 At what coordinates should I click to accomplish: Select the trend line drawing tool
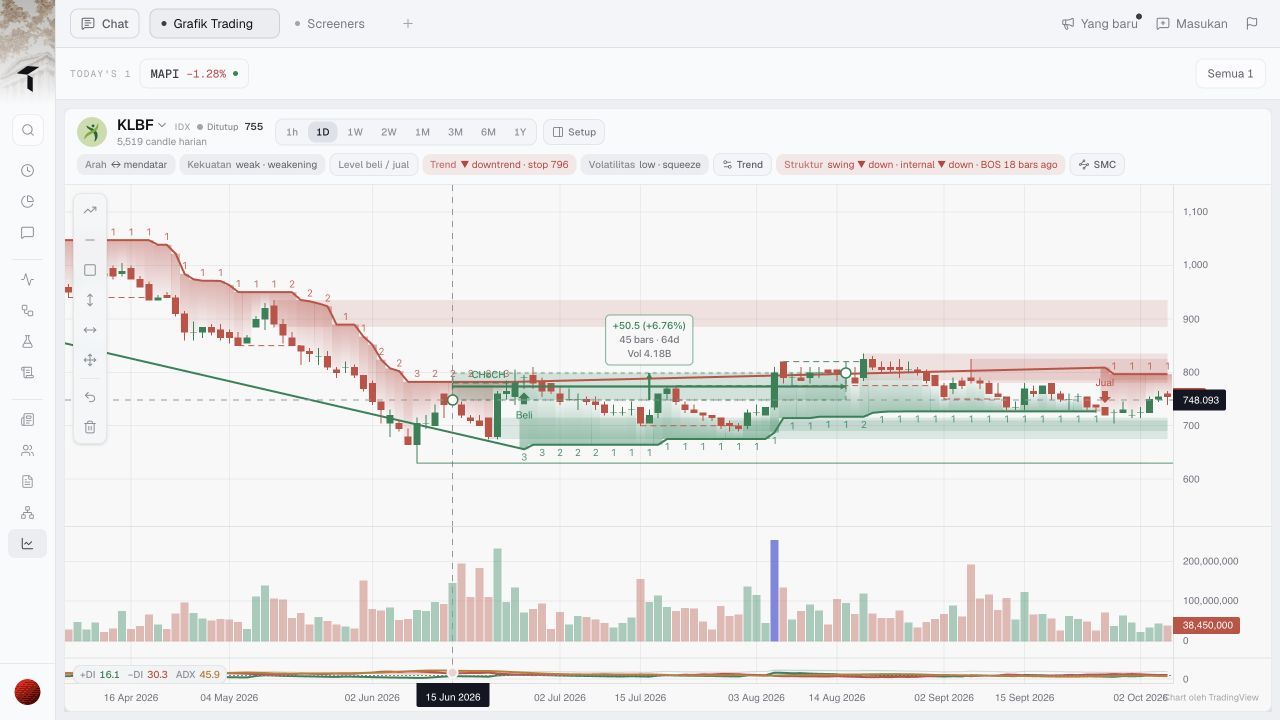tap(90, 210)
